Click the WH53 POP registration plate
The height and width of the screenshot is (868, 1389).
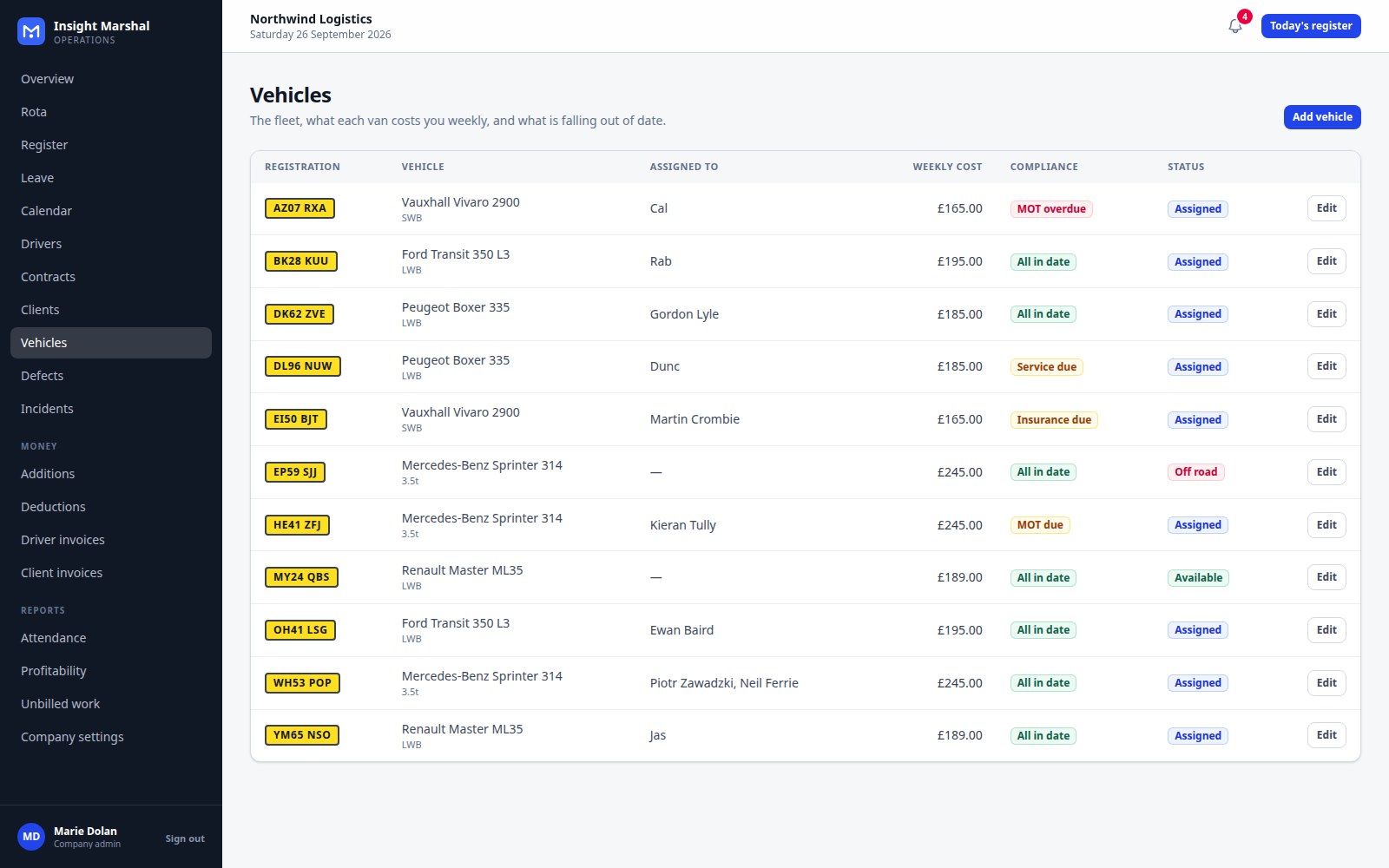302,683
